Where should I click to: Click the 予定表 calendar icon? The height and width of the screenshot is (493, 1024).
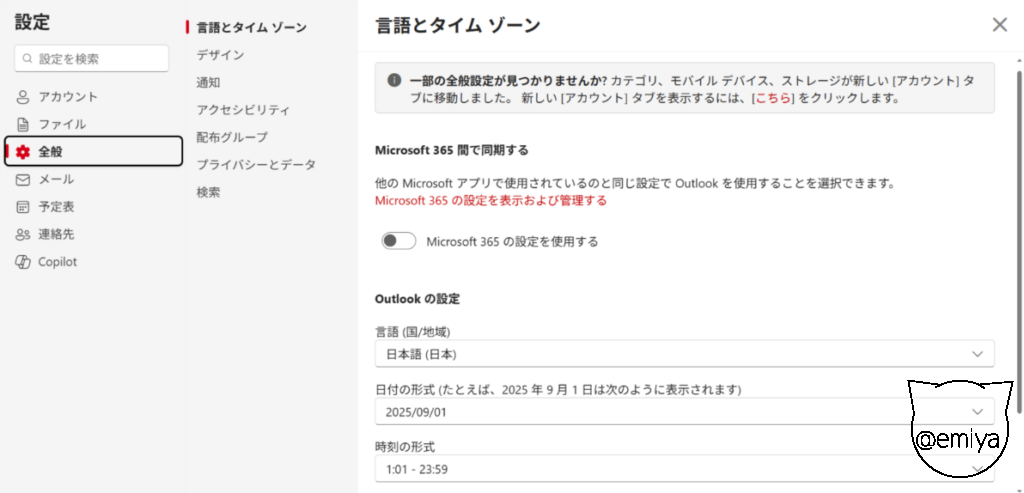coord(23,207)
